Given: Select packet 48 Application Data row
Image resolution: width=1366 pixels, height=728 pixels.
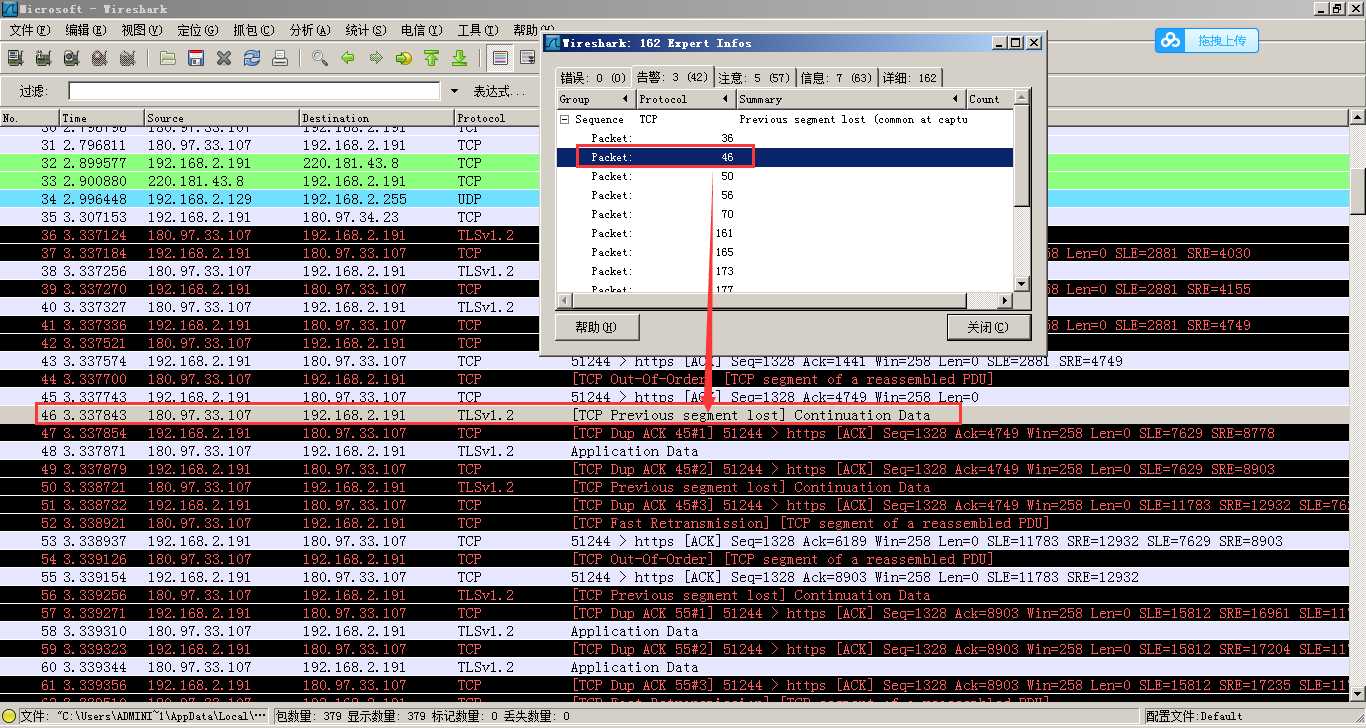Looking at the screenshot, I should (674, 451).
